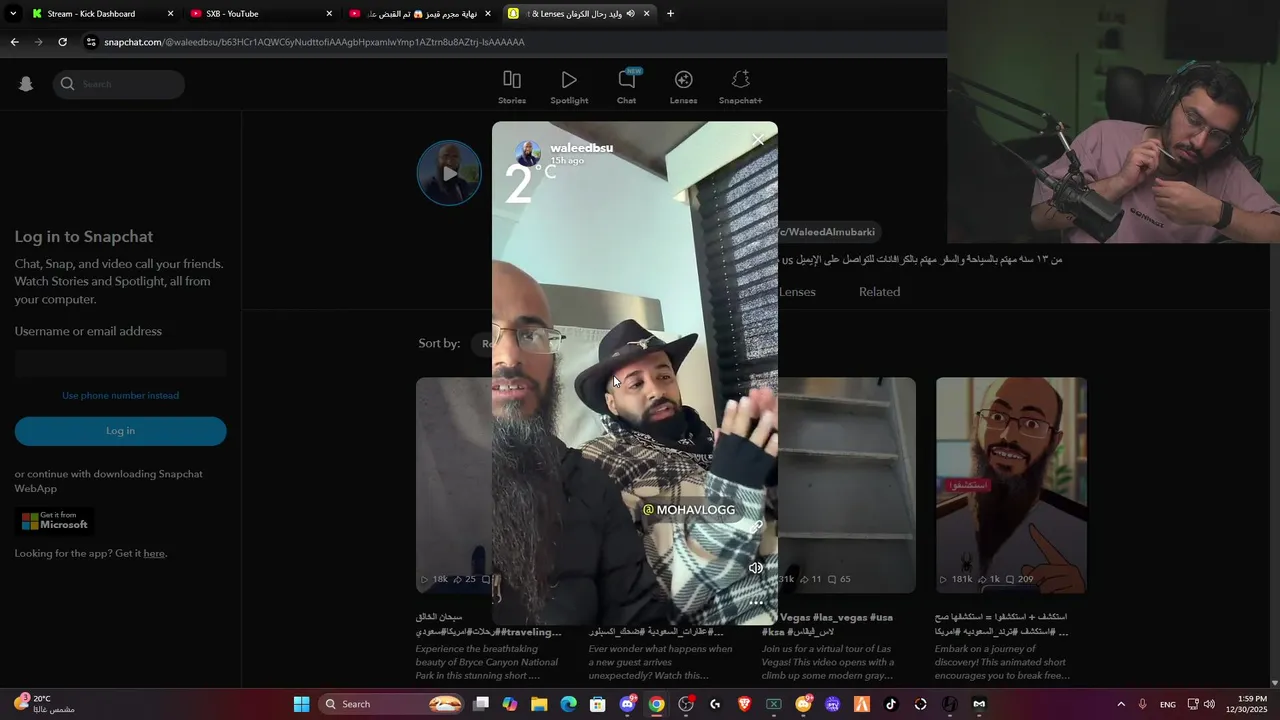The image size is (1280, 720).
Task: Click the WaleedAlmubarki channel link chip
Action: tap(829, 232)
